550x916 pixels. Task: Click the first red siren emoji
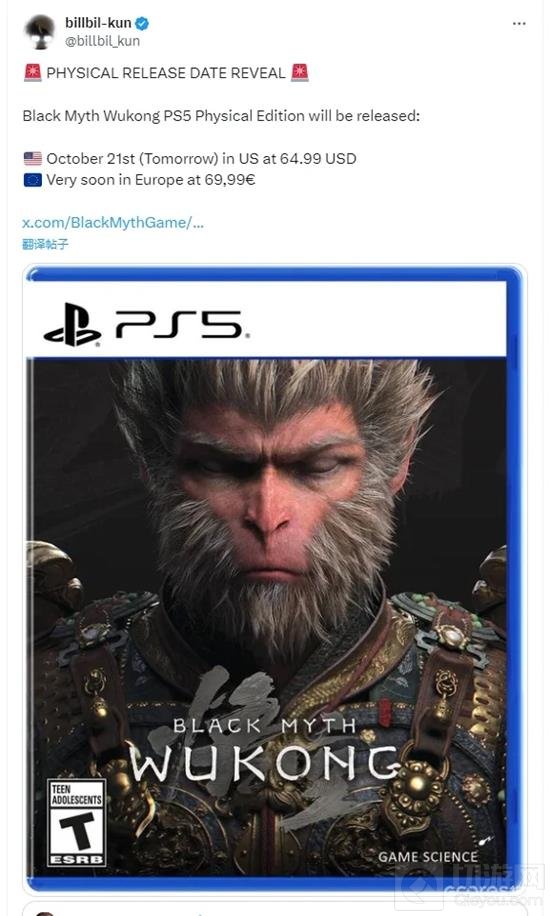pos(33,72)
